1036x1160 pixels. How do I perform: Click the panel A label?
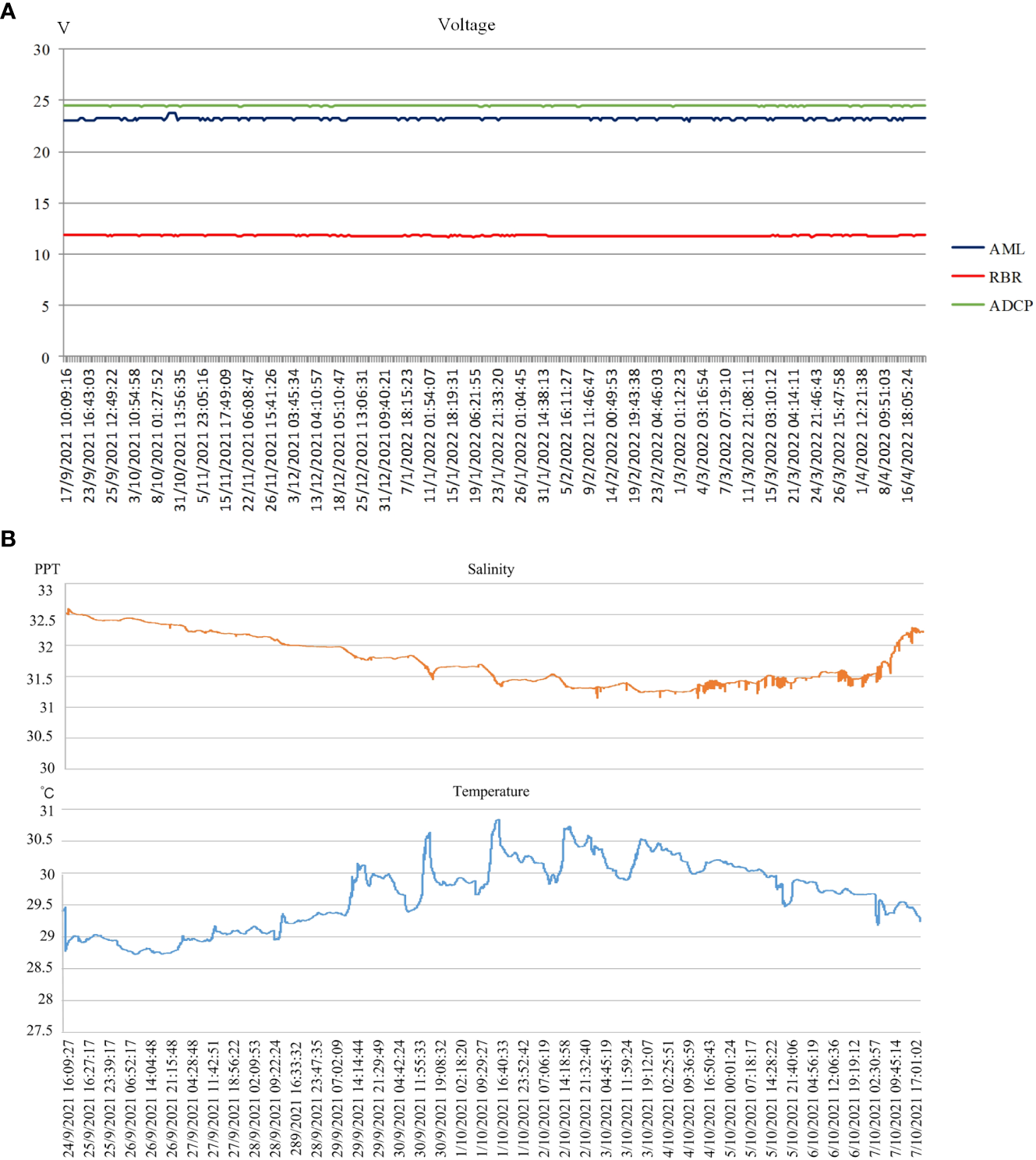(9, 11)
